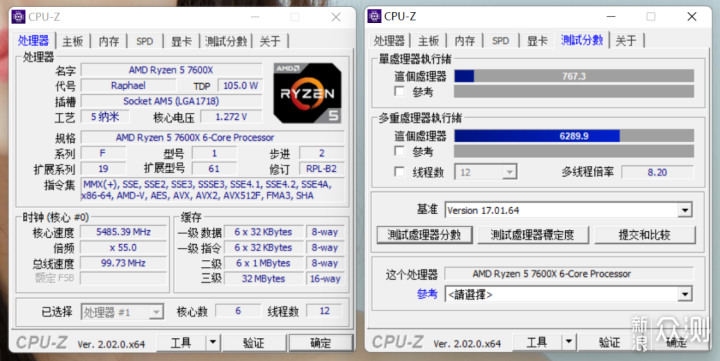Click the AMD Ryzen 5 logo image
The width and height of the screenshot is (720, 361).
coord(307,93)
